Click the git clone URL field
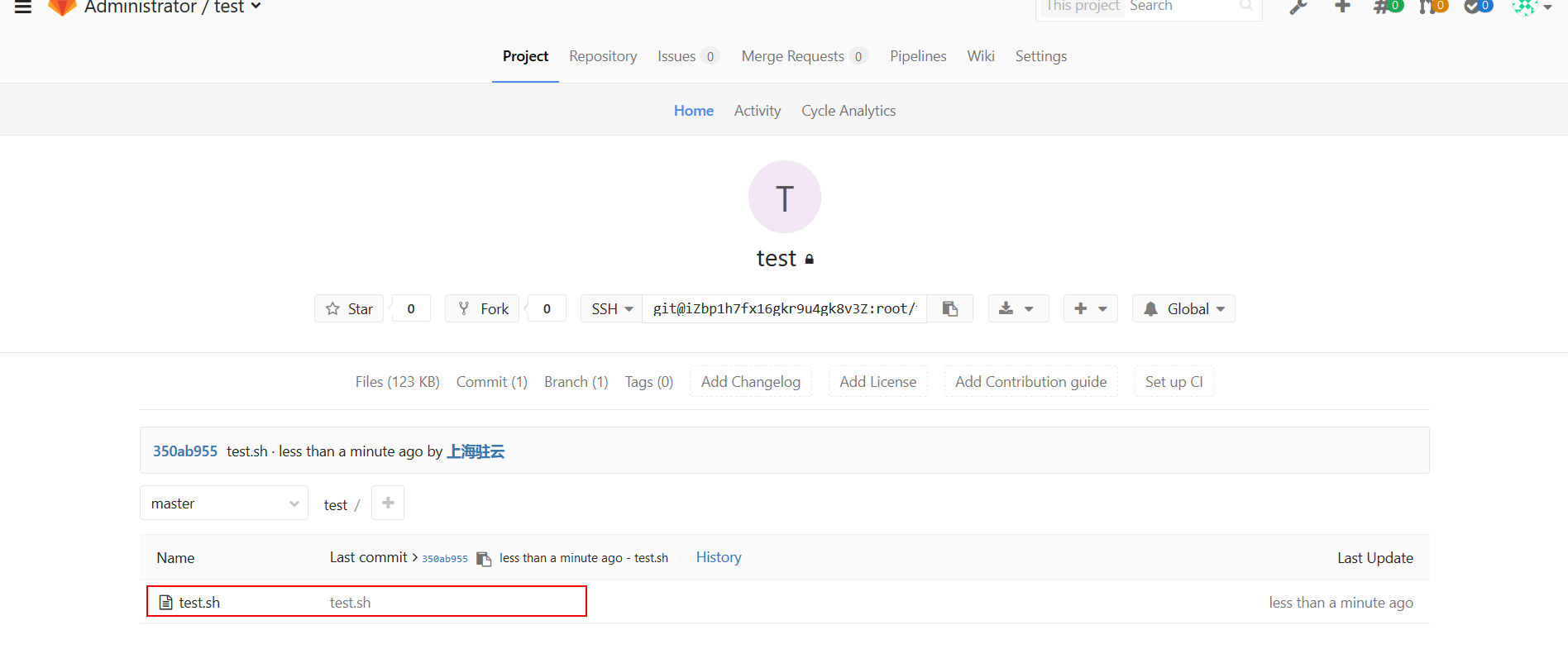 tap(785, 308)
